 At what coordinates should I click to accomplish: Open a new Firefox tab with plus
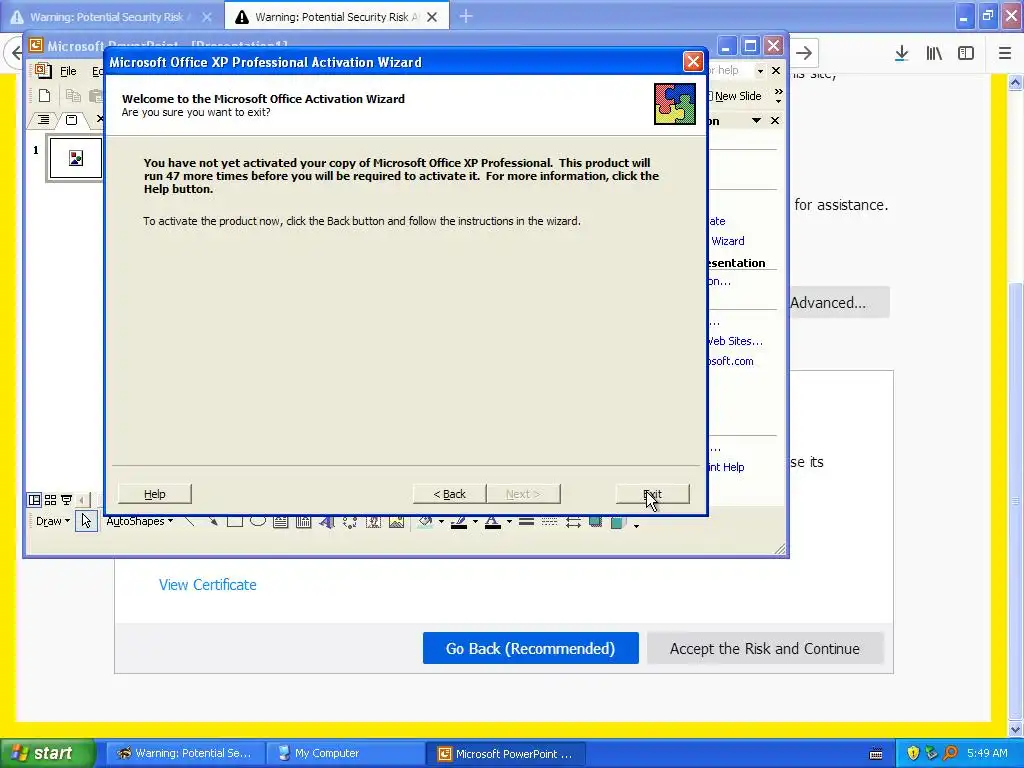pos(466,16)
